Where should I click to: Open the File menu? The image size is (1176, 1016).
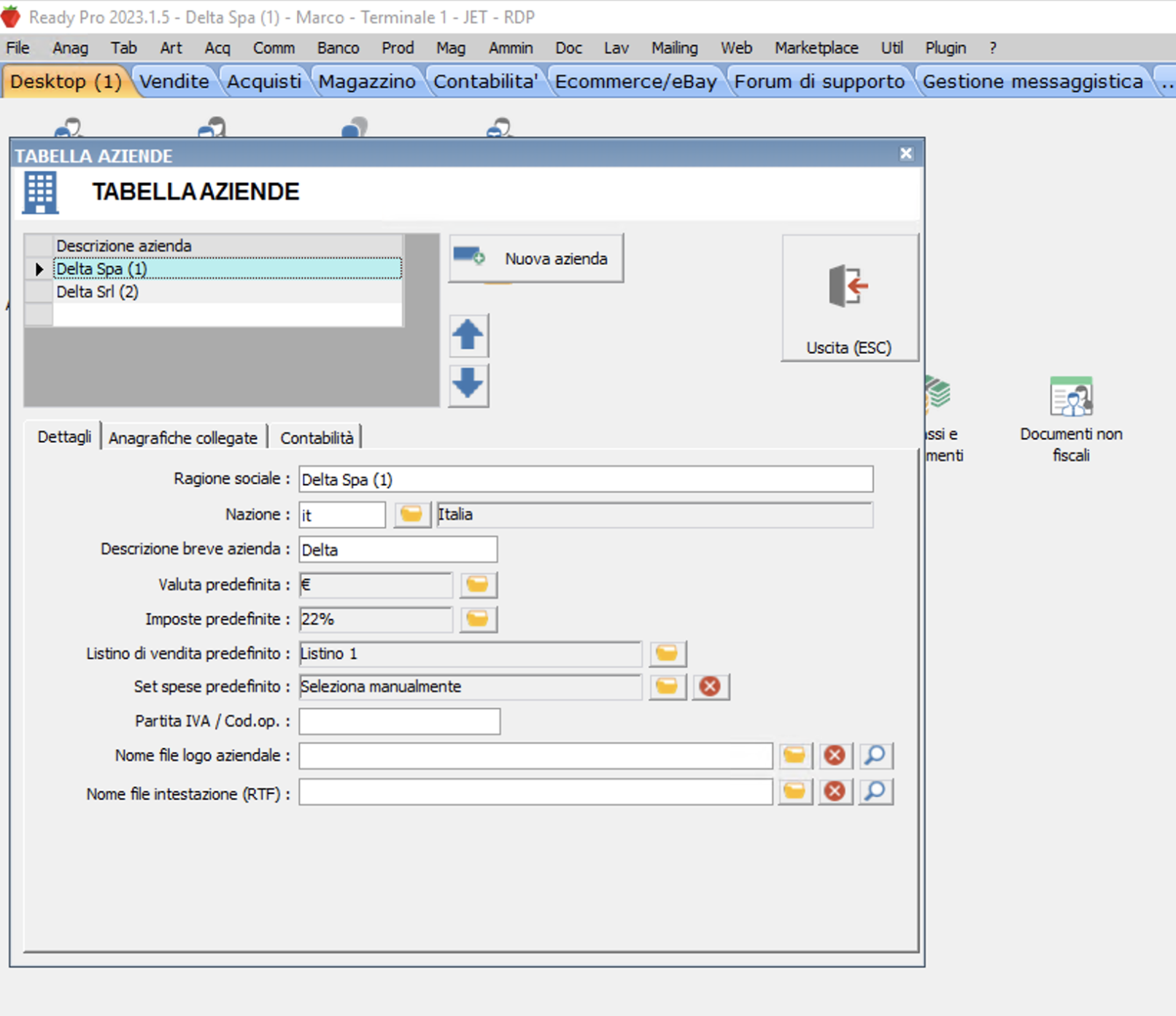(18, 47)
